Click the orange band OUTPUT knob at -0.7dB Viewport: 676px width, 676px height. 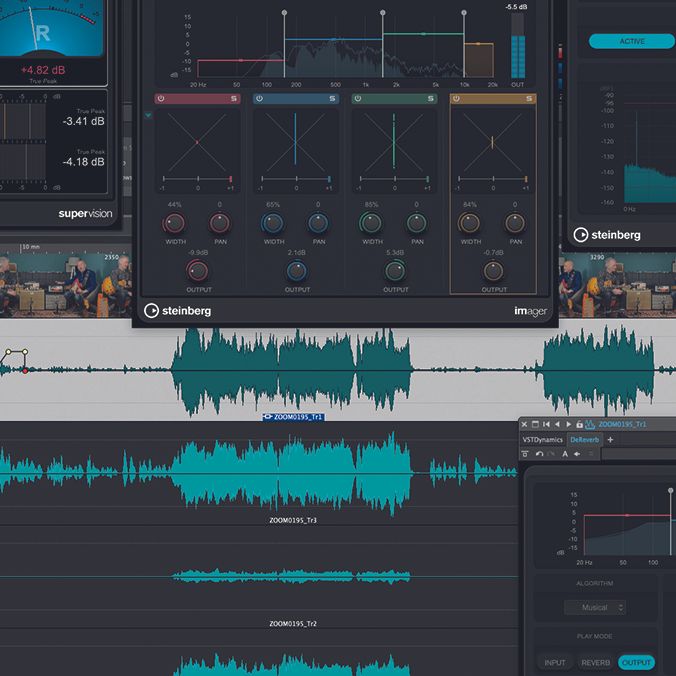pos(493,271)
